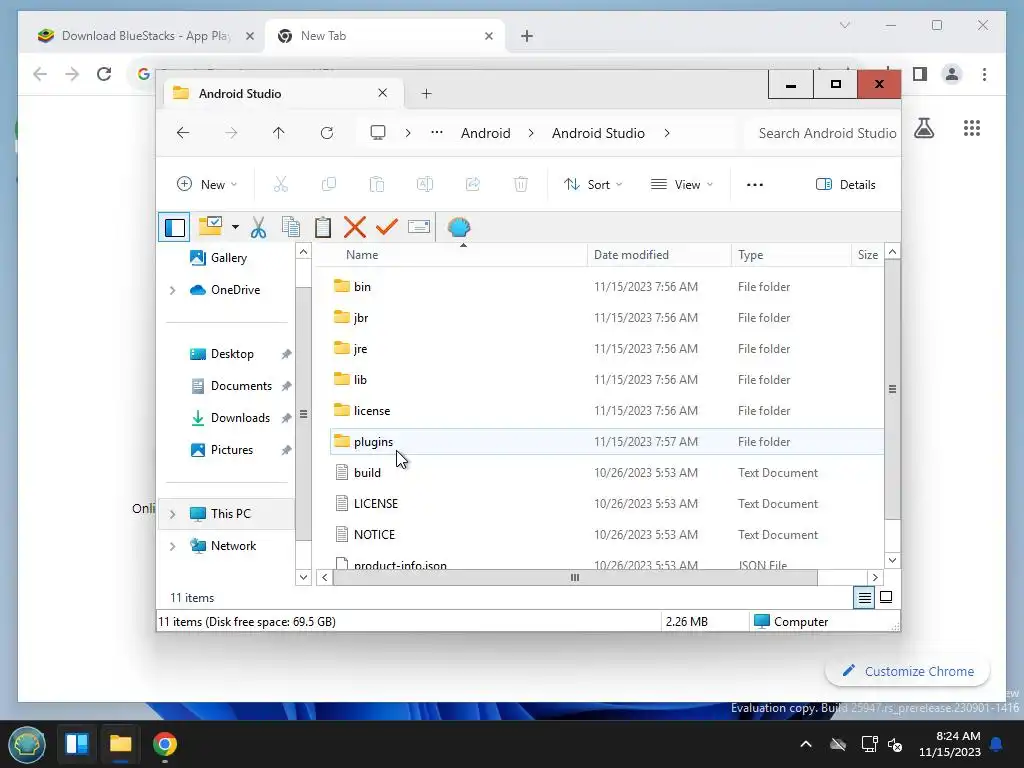Open Classic Shell settings shell icon
Viewport: 1024px width, 768px height.
tap(459, 227)
